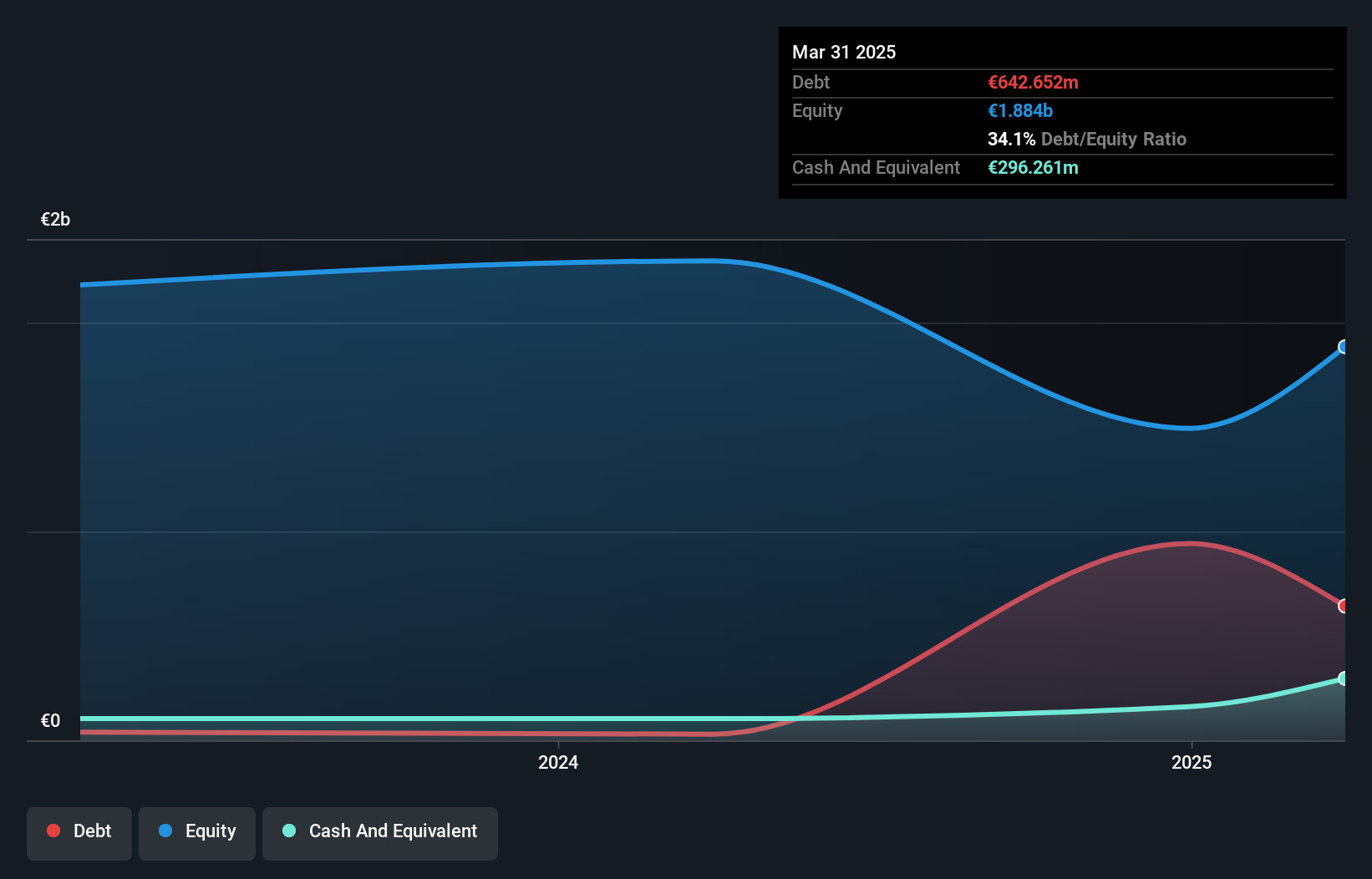Click the €0 y-axis label
Viewport: 1372px width, 879px height.
(x=50, y=721)
